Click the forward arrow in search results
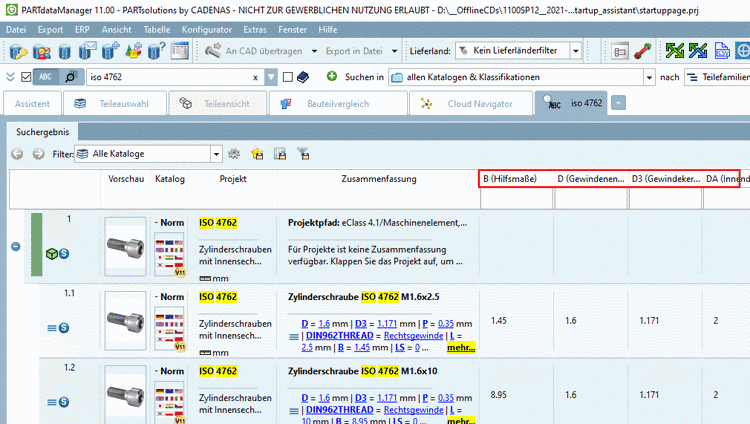Screen dimensions: 750x424 pos(37,154)
